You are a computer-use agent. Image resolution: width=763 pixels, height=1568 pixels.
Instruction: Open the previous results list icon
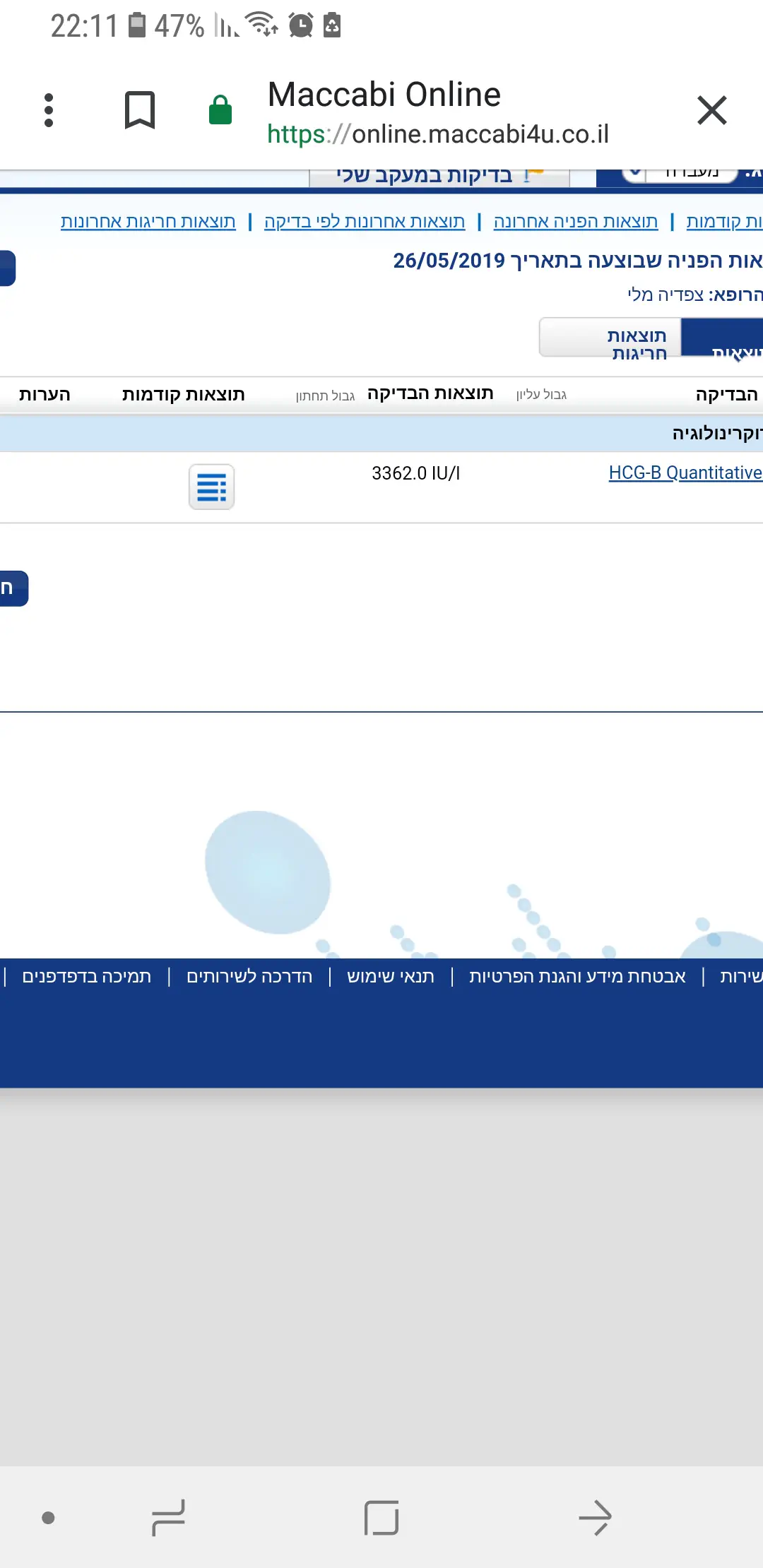pos(211,487)
